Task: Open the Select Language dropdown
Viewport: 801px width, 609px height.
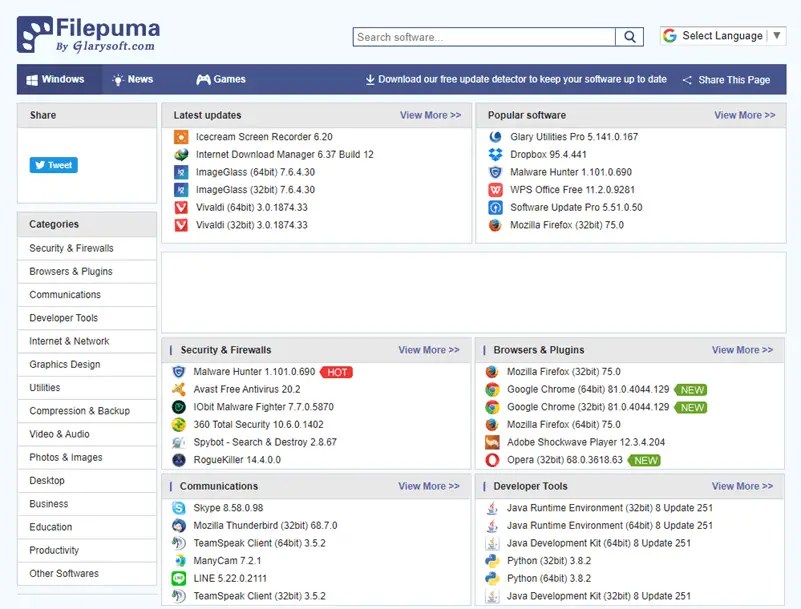Action: coord(722,36)
